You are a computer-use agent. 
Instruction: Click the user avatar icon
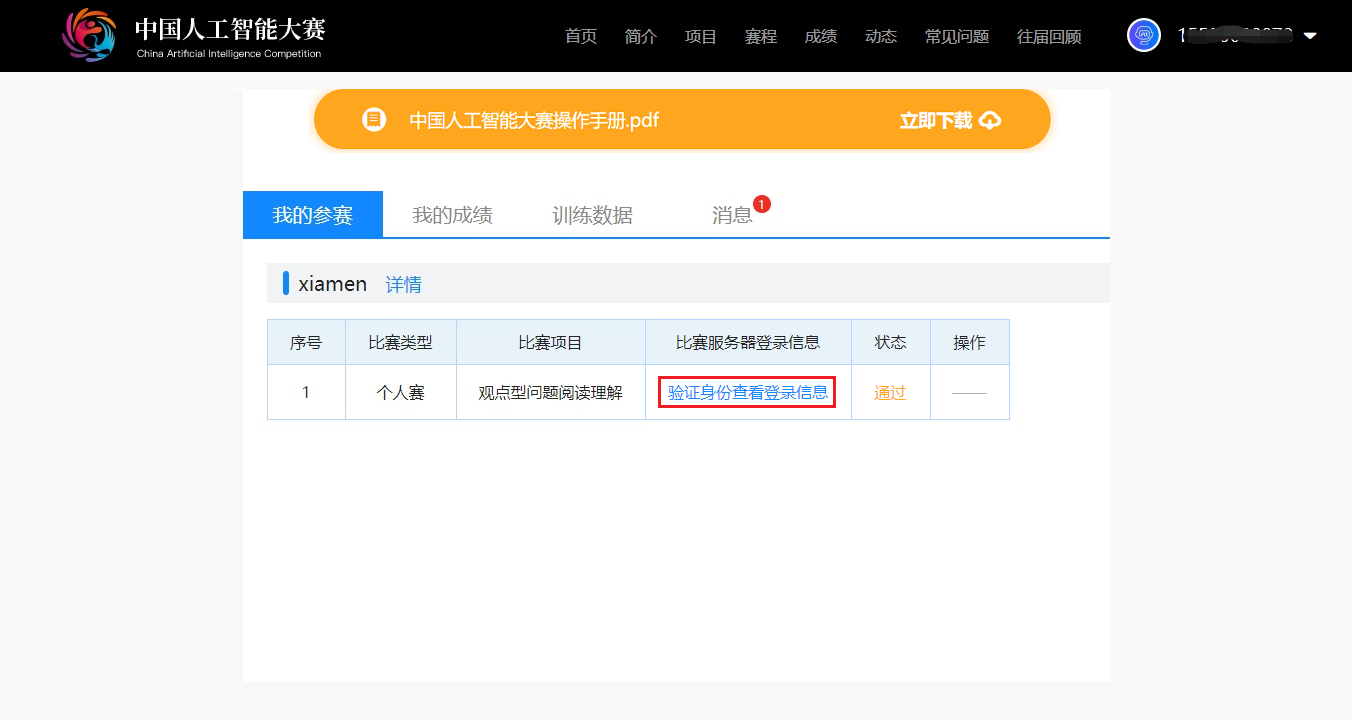point(1143,35)
